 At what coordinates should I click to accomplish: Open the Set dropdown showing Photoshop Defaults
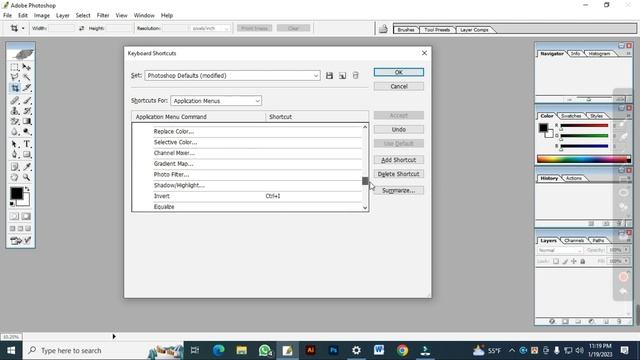(232, 76)
